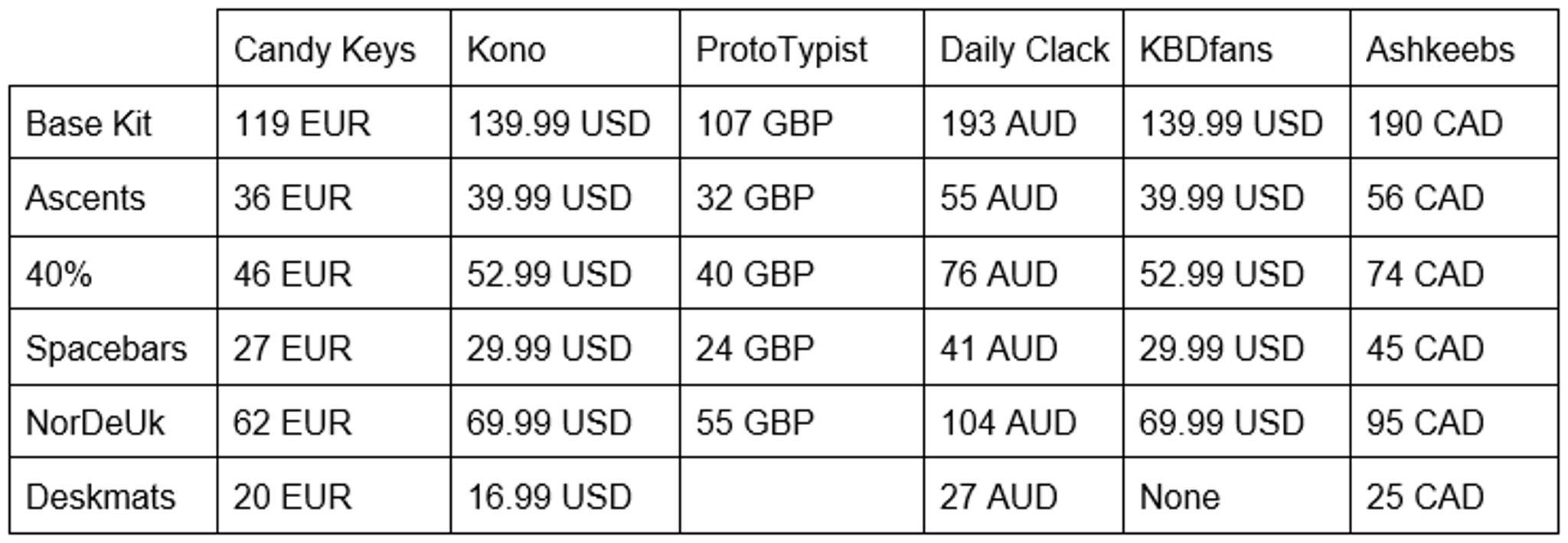Image resolution: width=1568 pixels, height=543 pixels.
Task: Click the None cell under KBDfans
Action: pyautogui.click(x=1179, y=498)
